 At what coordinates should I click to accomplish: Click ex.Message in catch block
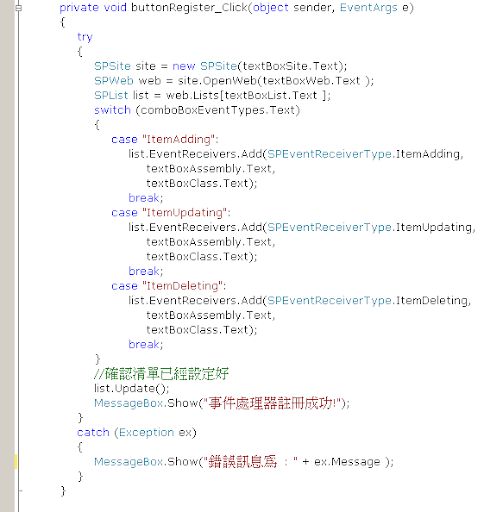347,462
